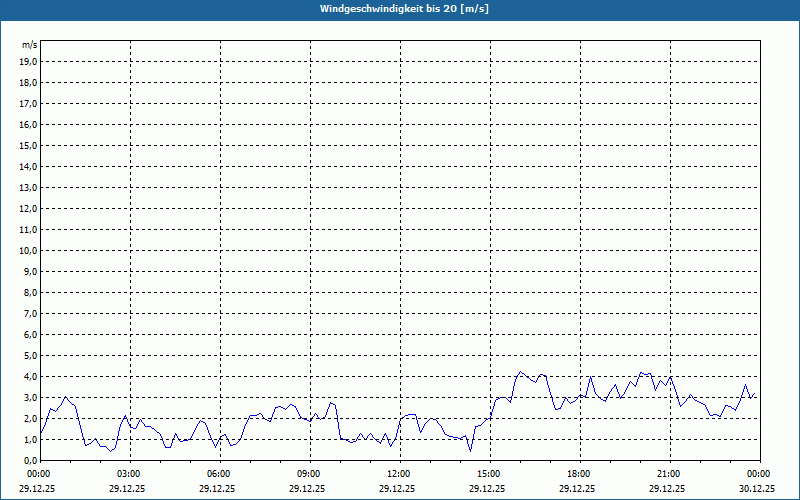
Task: Pick the 7,0 y-axis tick label
Action: point(30,313)
